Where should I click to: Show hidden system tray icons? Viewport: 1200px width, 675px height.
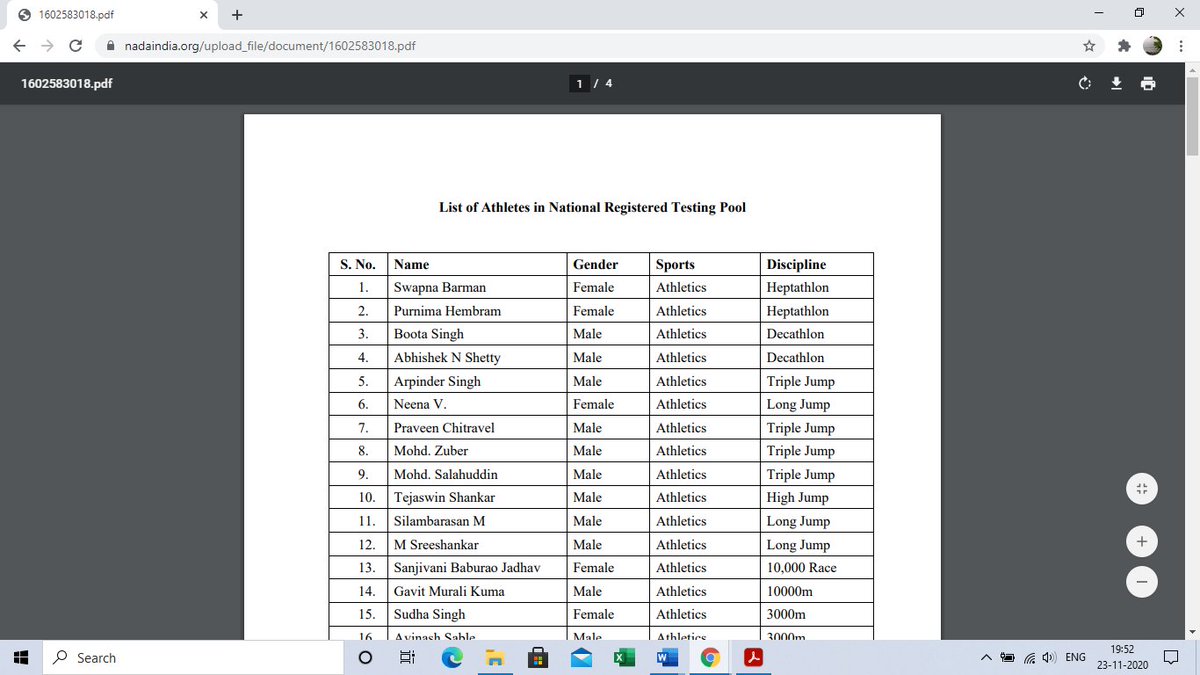click(986, 657)
